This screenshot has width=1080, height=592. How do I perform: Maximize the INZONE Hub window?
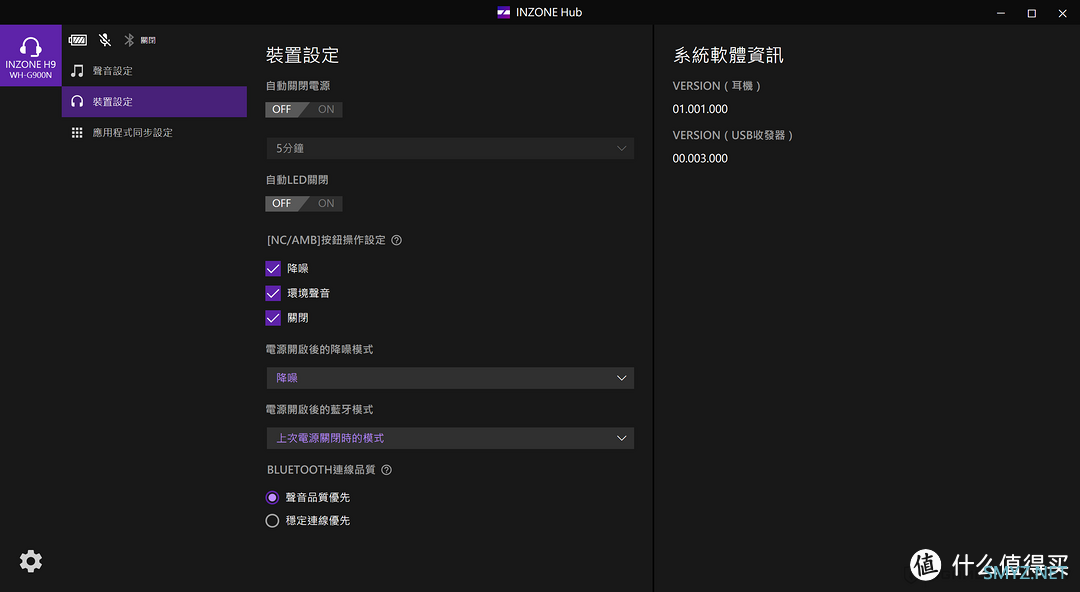[1032, 13]
